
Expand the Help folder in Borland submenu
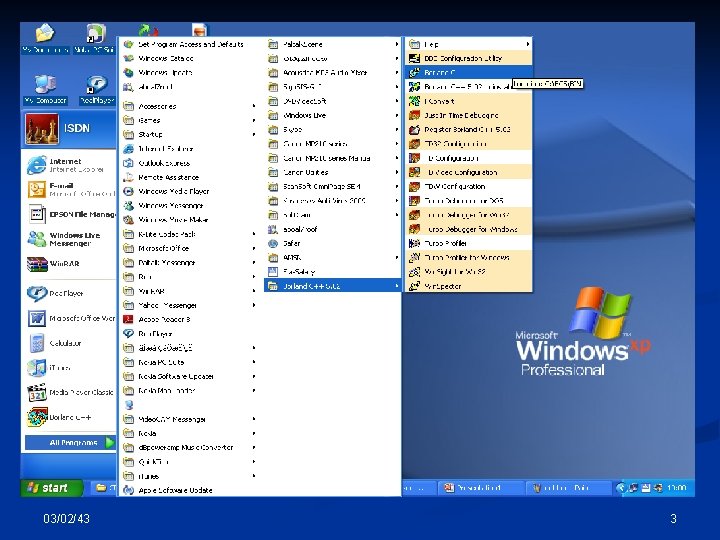pos(468,45)
